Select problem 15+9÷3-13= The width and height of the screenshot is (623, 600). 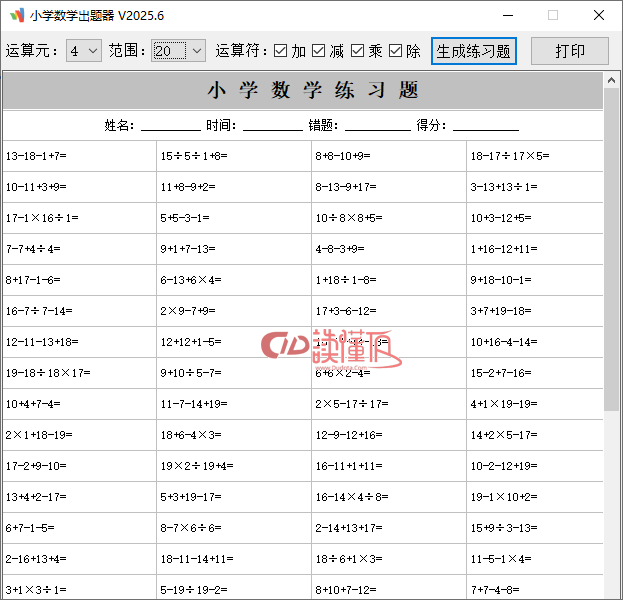pyautogui.click(x=504, y=528)
